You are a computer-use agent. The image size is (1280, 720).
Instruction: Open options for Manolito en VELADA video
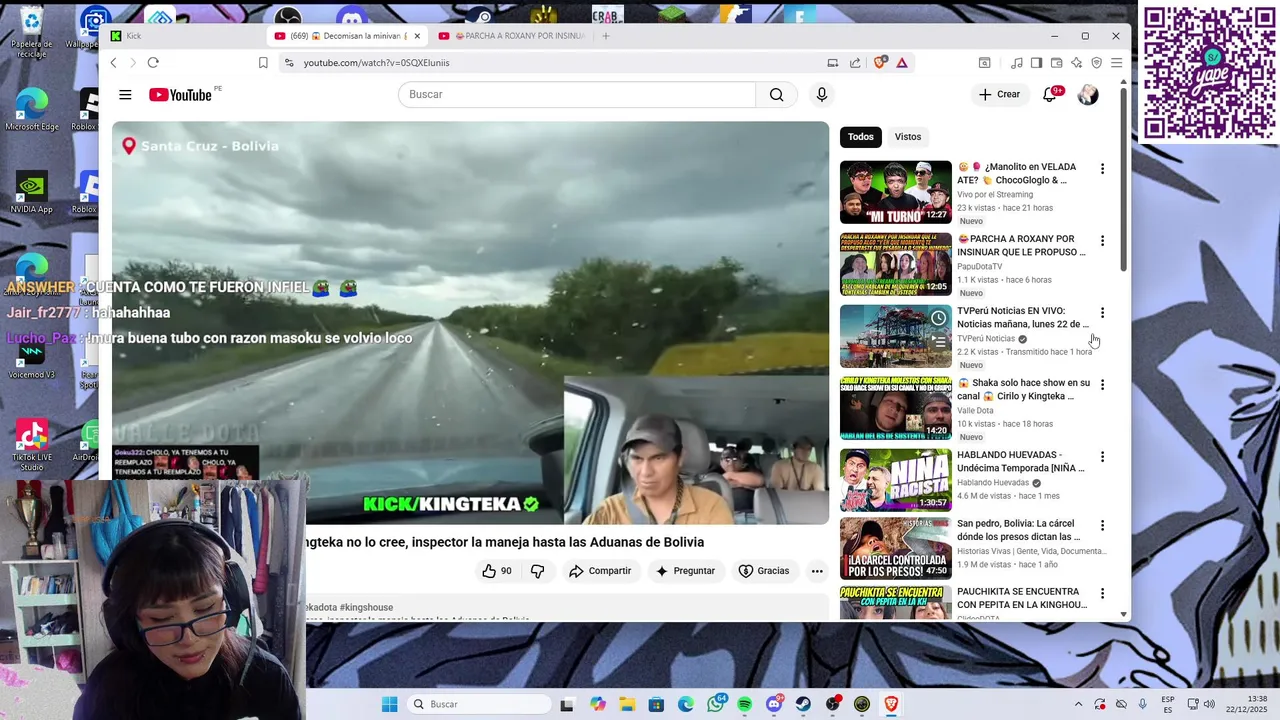[x=1102, y=169]
